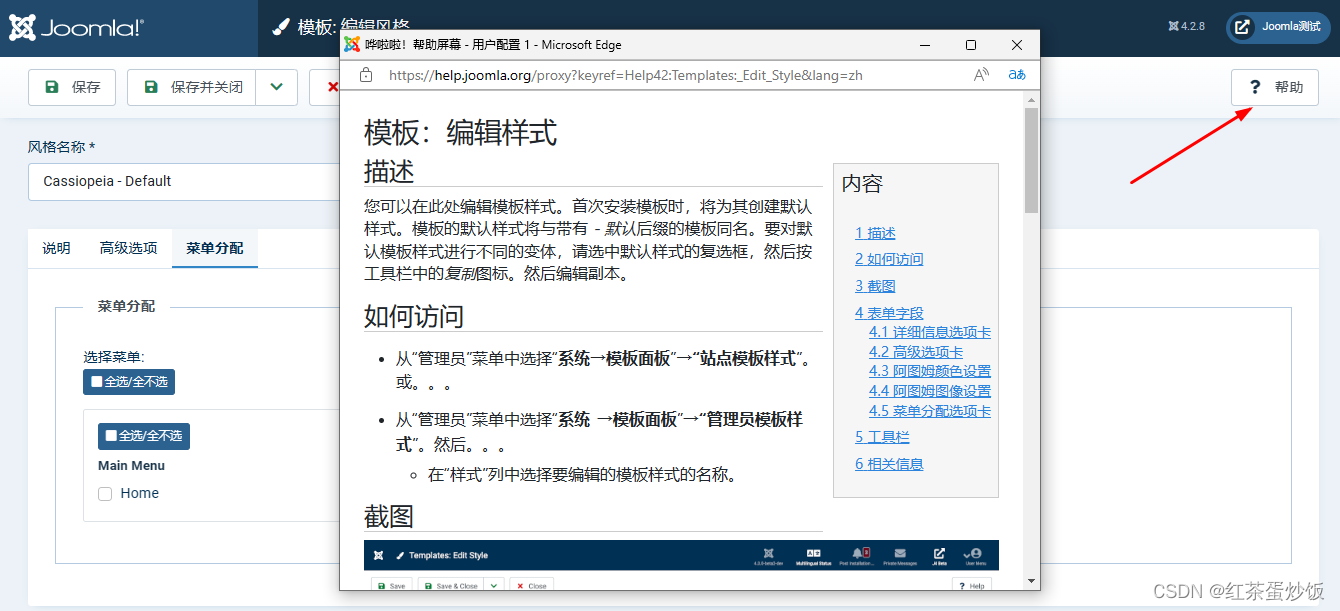This screenshot has width=1340, height=611.
Task: Click the Templates: Edit Style screenshot thumbnail
Action: coord(681,565)
